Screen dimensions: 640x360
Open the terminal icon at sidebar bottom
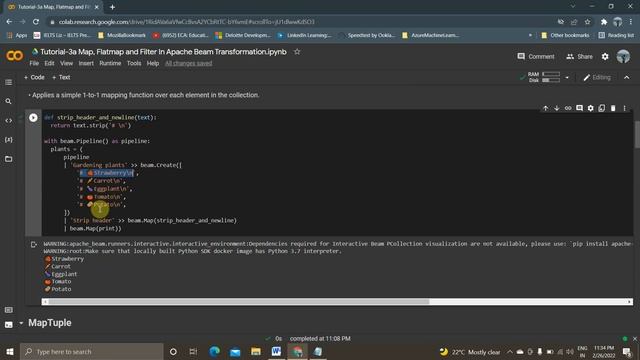pyautogui.click(x=9, y=325)
